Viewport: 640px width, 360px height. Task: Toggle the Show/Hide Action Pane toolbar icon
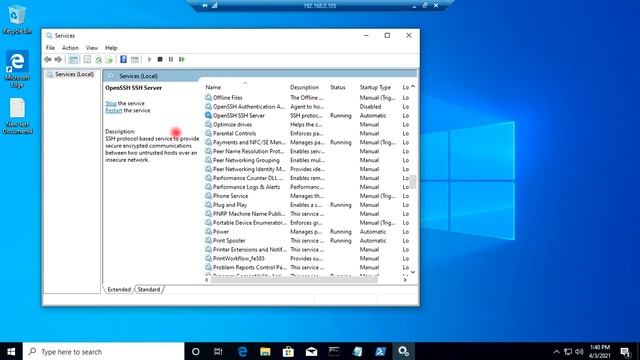[x=135, y=60]
